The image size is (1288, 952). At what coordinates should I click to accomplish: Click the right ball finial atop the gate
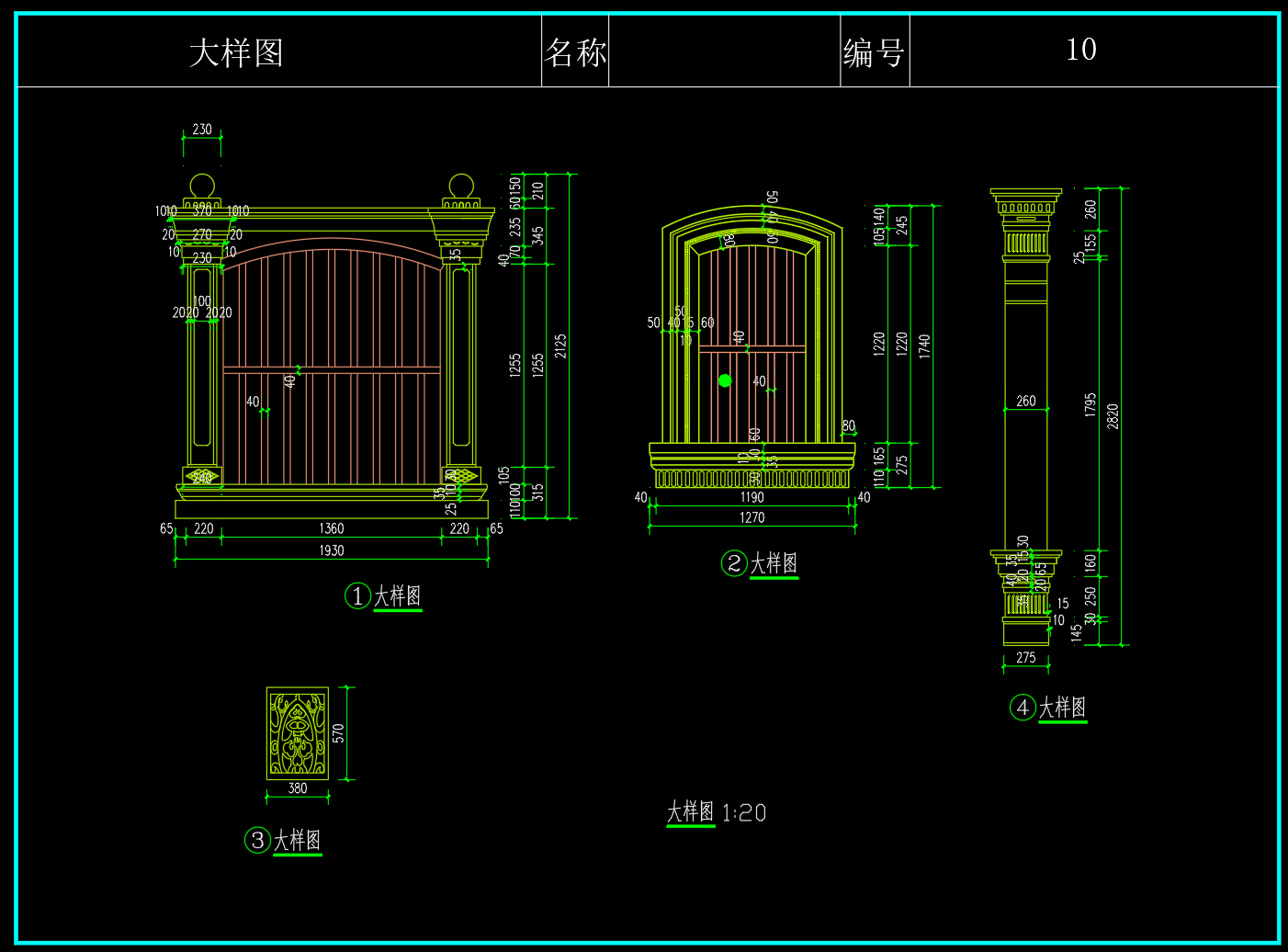tap(460, 186)
